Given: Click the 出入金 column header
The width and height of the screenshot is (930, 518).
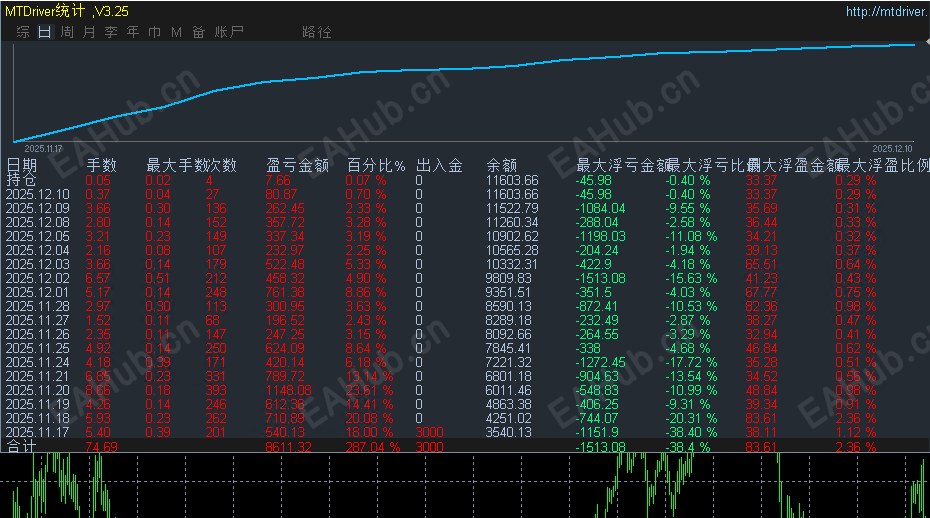Looking at the screenshot, I should [x=439, y=166].
